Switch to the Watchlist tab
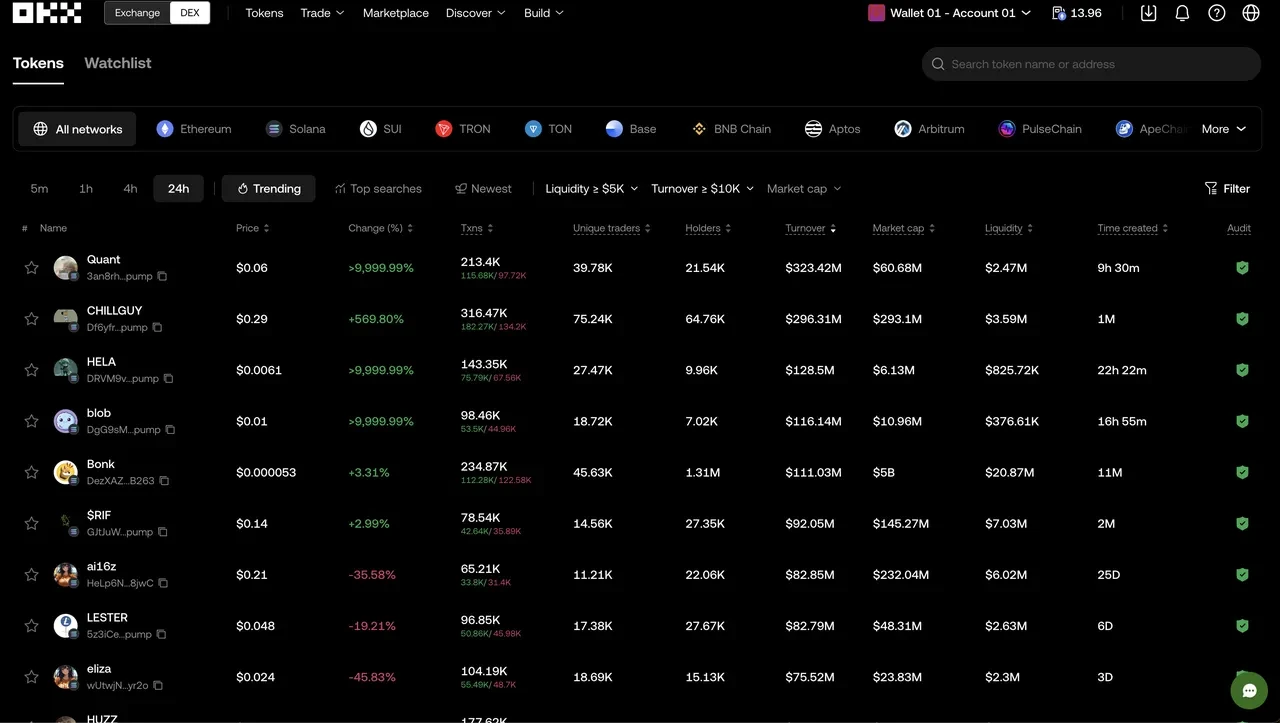Screen dimensions: 1280x723 pos(118,63)
